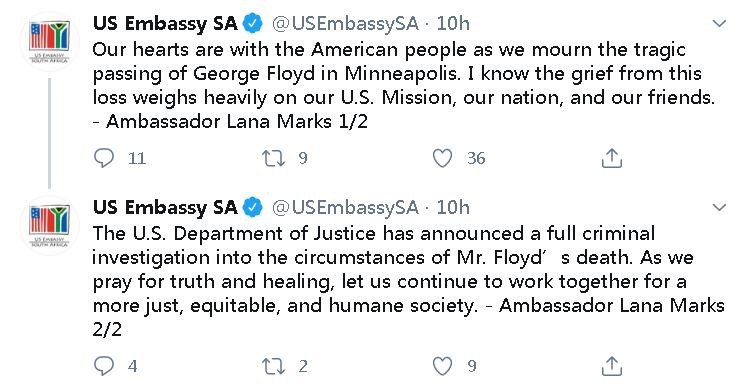Like the second tweet with 9 likes
The height and width of the screenshot is (390, 748).
coord(442,366)
